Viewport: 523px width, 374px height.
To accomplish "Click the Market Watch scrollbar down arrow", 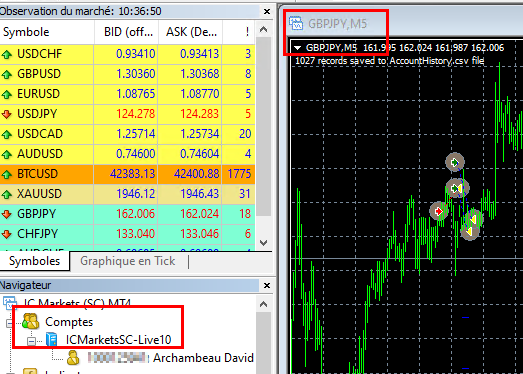I will click(x=264, y=243).
